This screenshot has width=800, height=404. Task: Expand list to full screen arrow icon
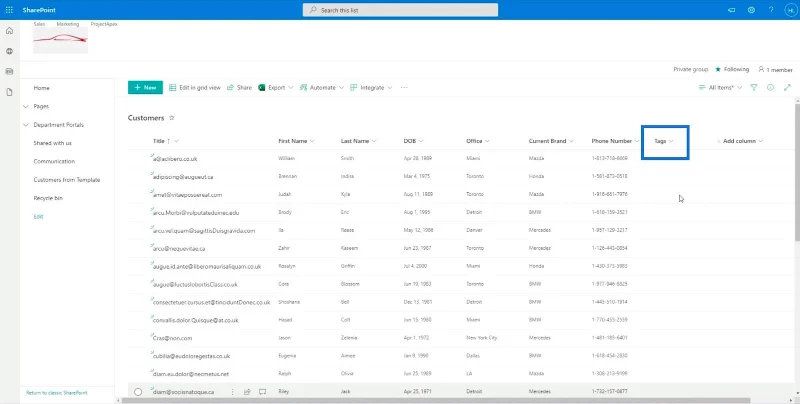[787, 88]
